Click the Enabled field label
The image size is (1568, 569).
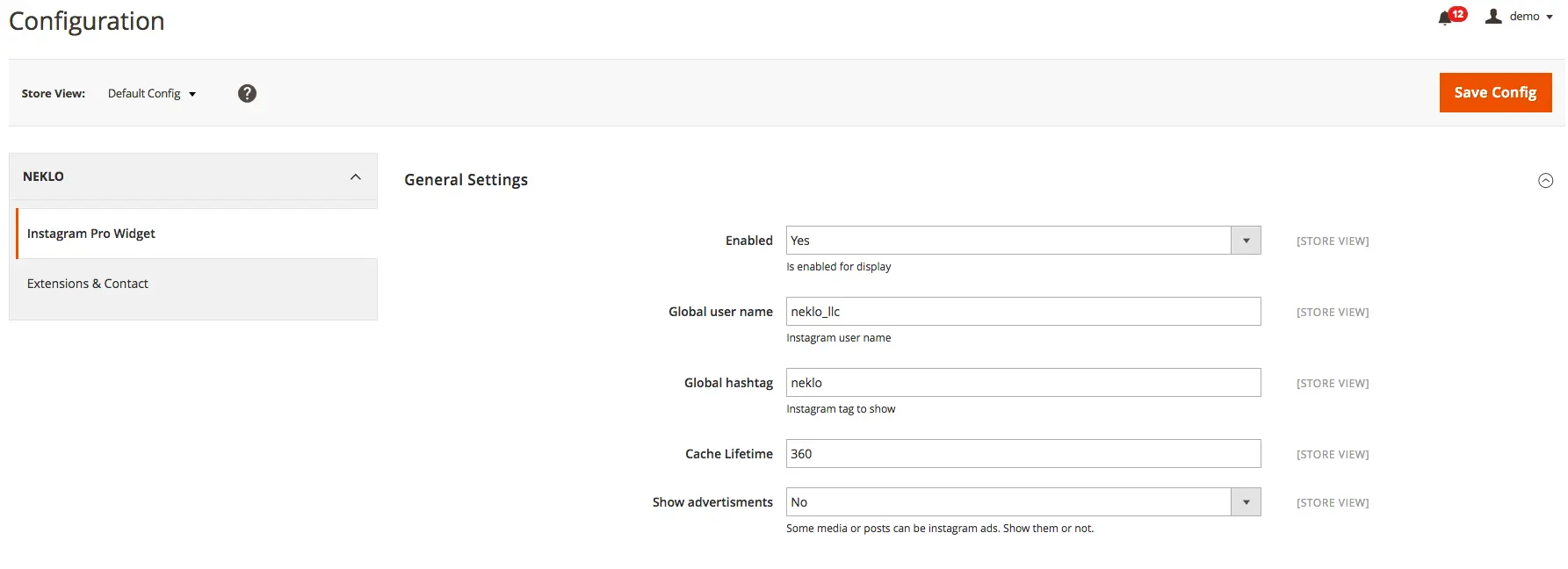click(748, 241)
